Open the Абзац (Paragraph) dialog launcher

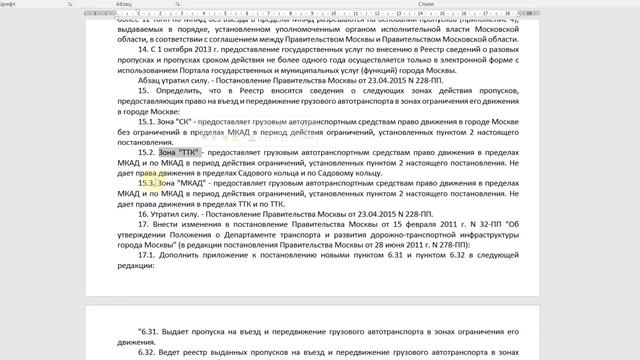pos(178,4)
